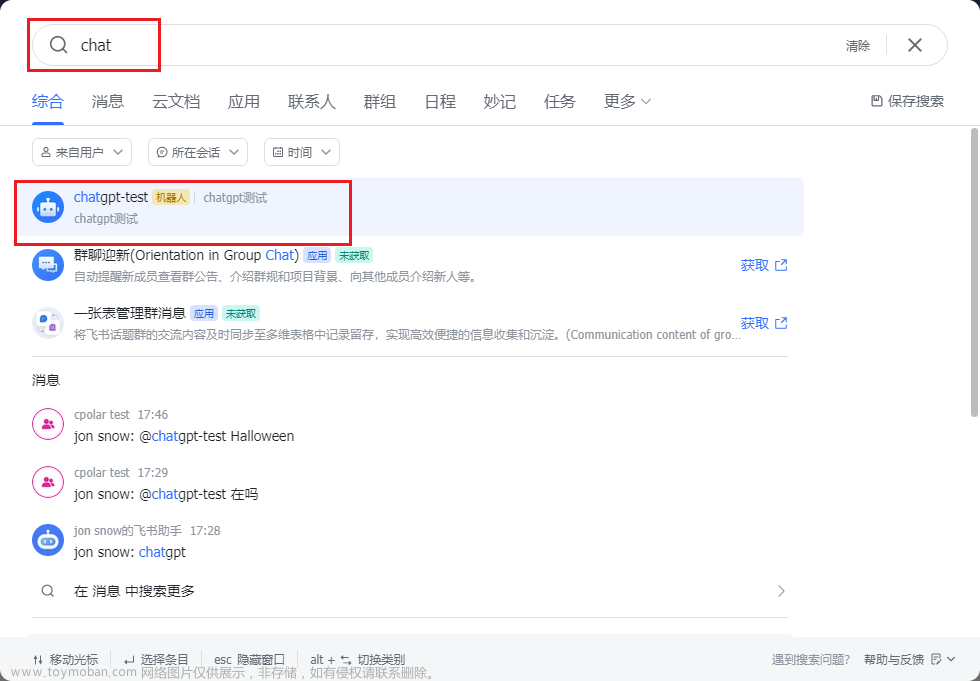The height and width of the screenshot is (681, 980).
Task: Expand the 更多 tabs dropdown
Action: (627, 101)
